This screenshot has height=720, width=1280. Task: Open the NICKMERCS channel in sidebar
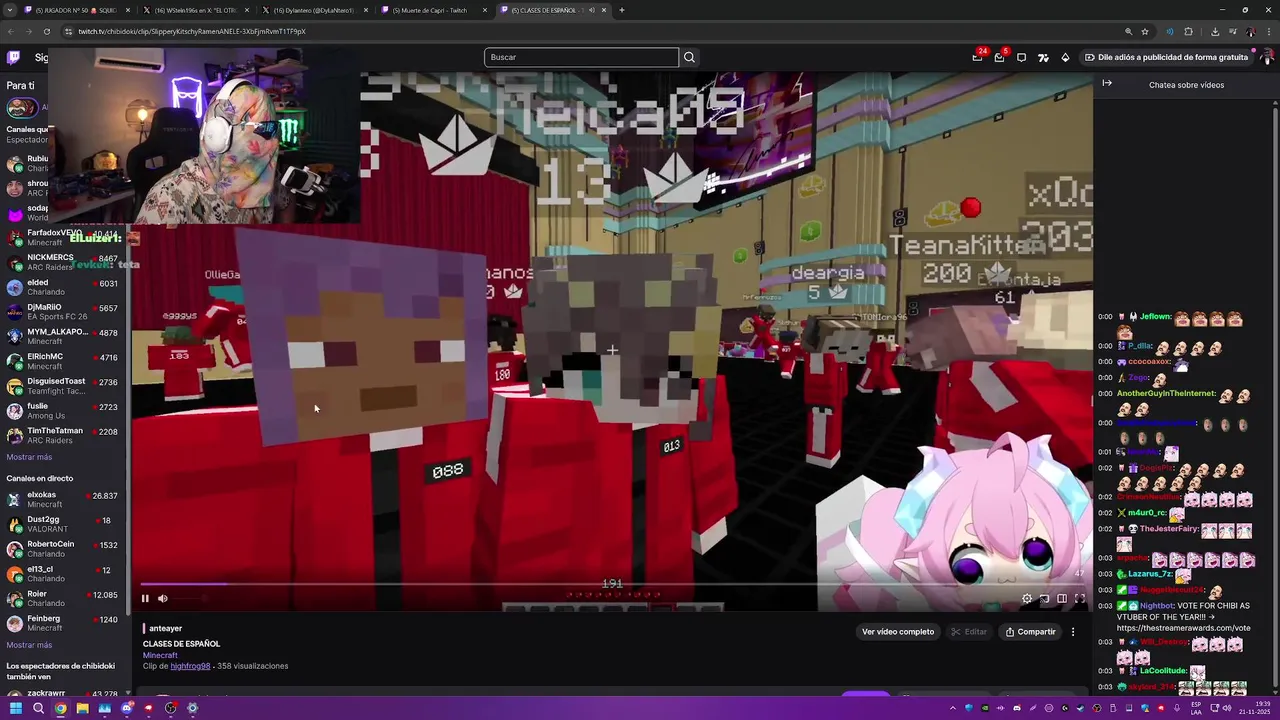click(63, 262)
